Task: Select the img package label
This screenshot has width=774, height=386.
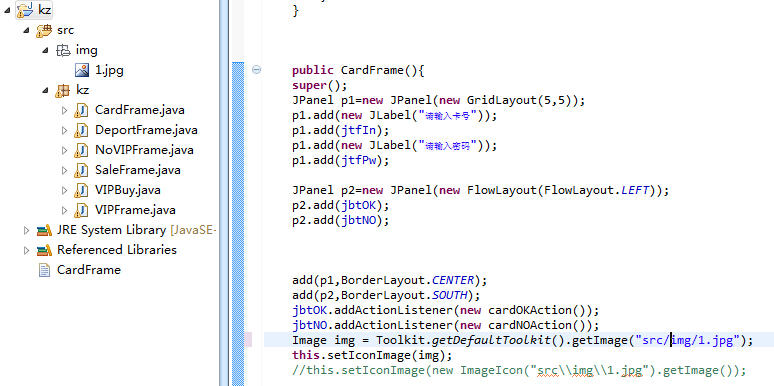Action: 86,50
